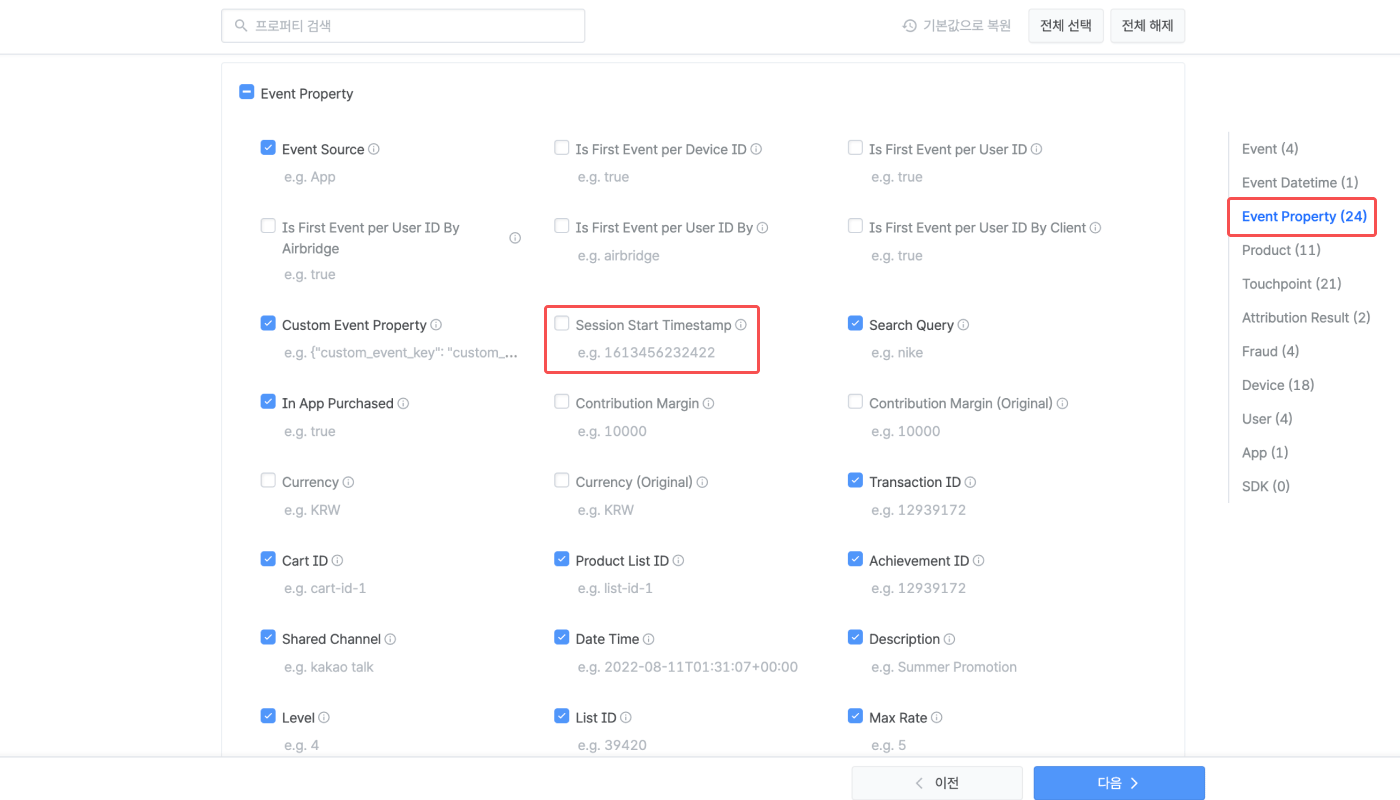Uncheck the Transaction ID checkbox
The height and width of the screenshot is (800, 1400).
[855, 481]
